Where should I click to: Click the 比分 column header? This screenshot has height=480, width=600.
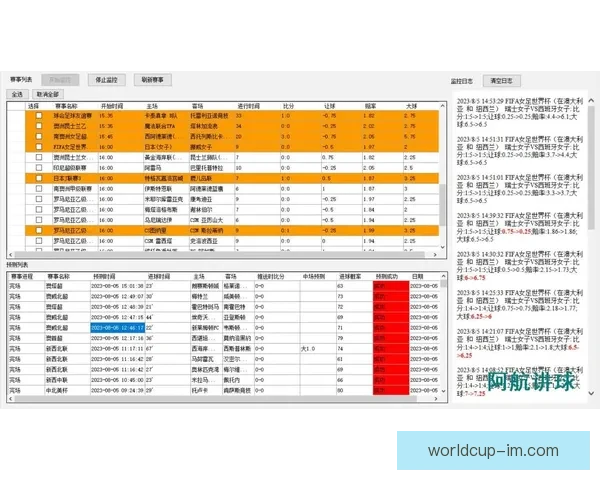pyautogui.click(x=289, y=106)
